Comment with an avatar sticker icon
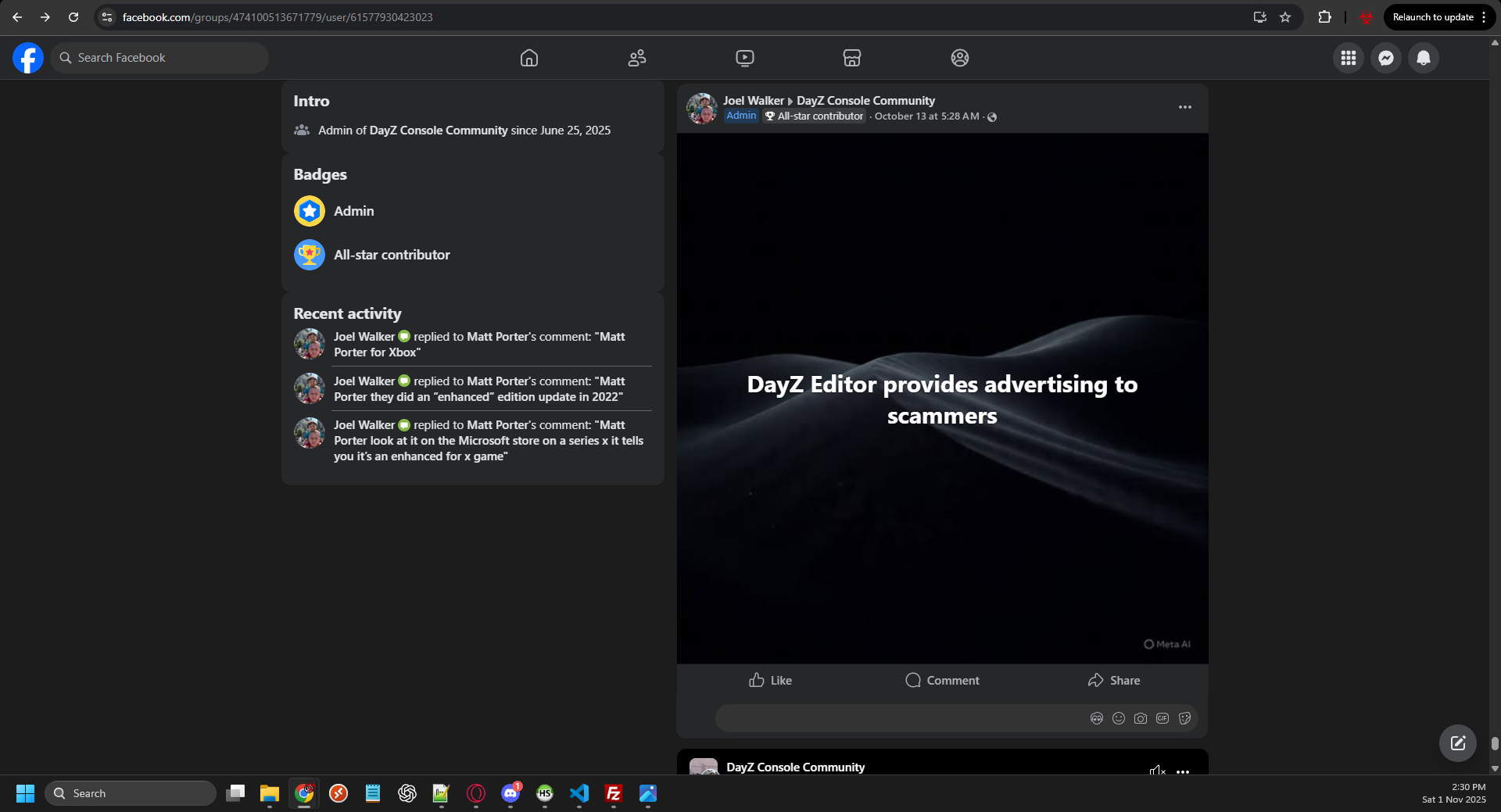 pyautogui.click(x=1097, y=718)
